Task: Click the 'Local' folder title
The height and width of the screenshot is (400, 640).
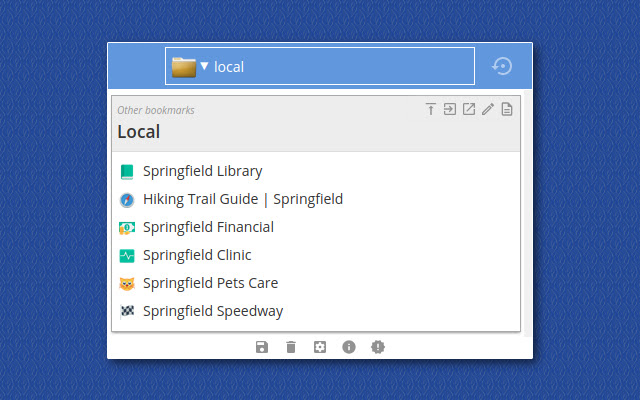Action: pos(139,132)
